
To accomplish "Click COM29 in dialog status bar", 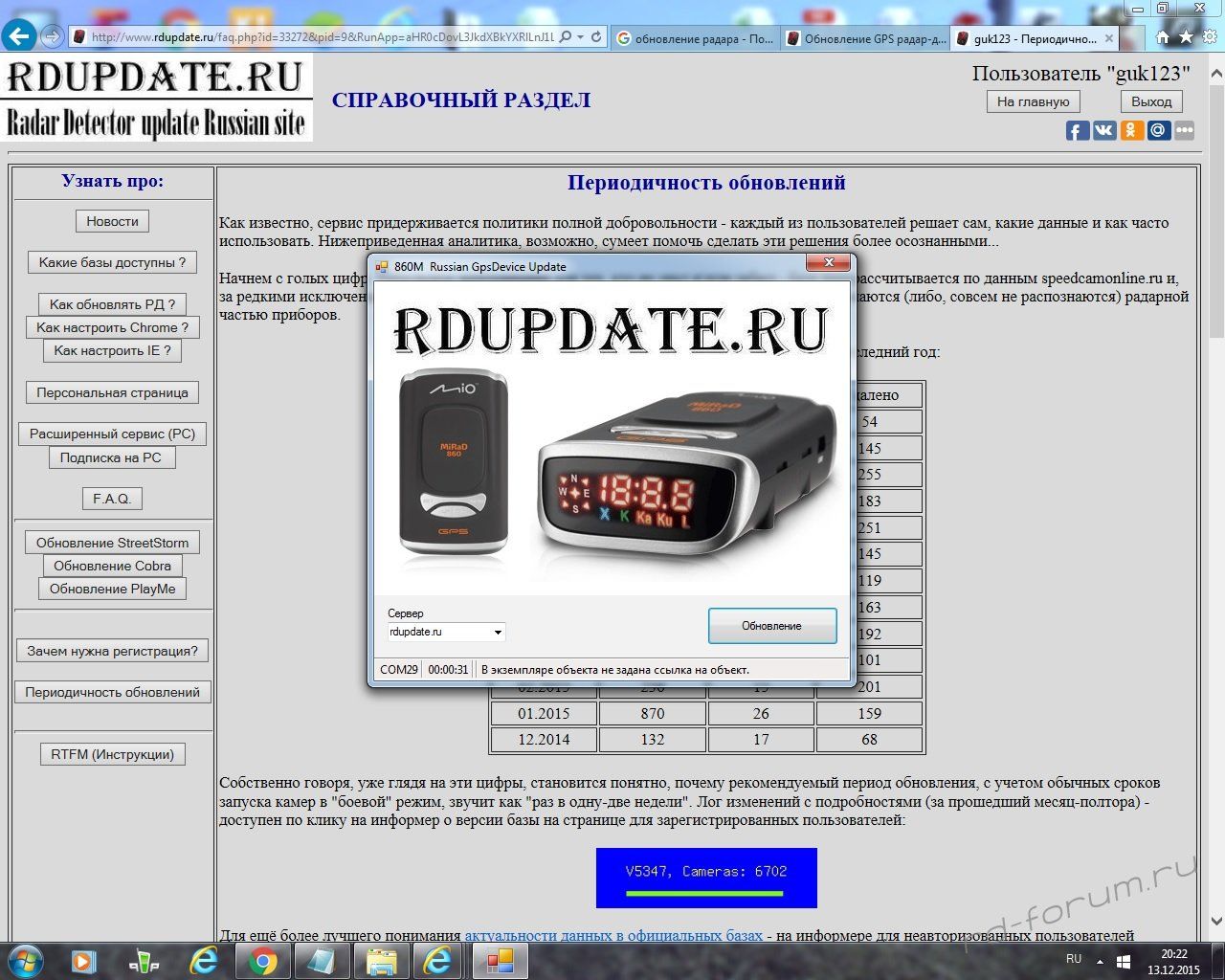I will [x=398, y=669].
